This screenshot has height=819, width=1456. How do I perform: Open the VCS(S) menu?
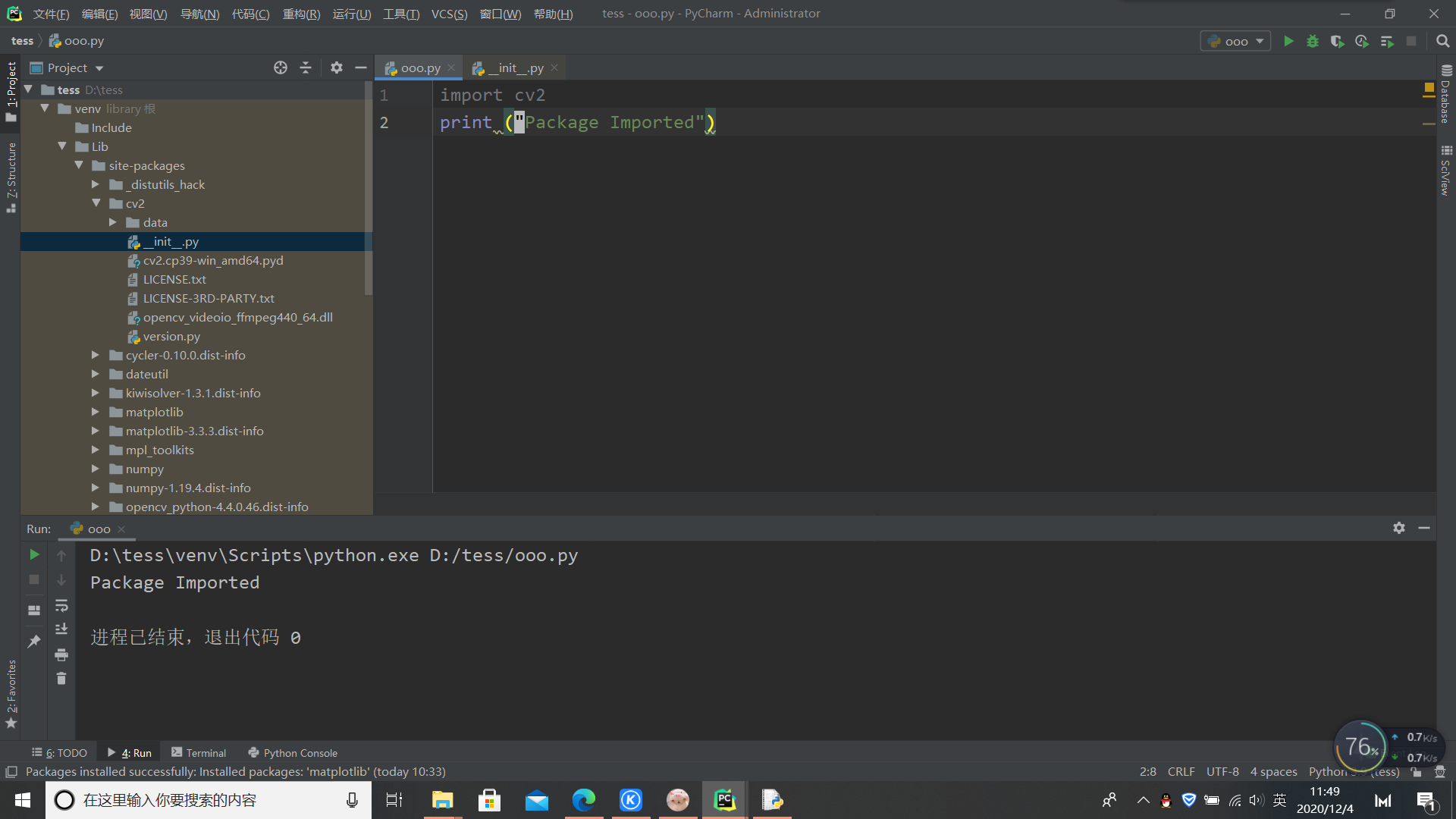click(x=449, y=14)
